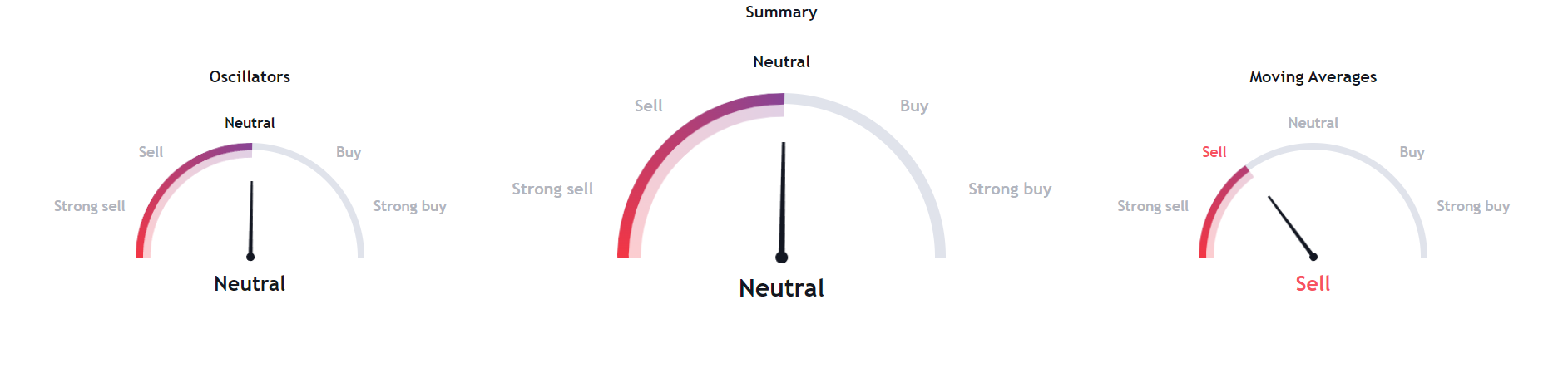Click the Moving Averages gauge needle
The width and height of the screenshot is (1568, 383).
(x=1291, y=227)
